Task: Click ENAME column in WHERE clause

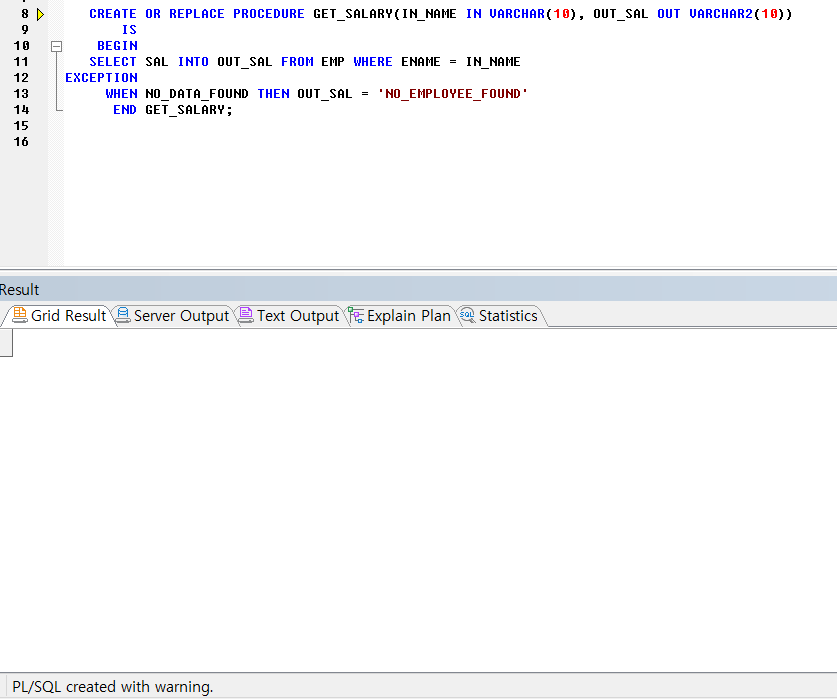Action: point(421,62)
